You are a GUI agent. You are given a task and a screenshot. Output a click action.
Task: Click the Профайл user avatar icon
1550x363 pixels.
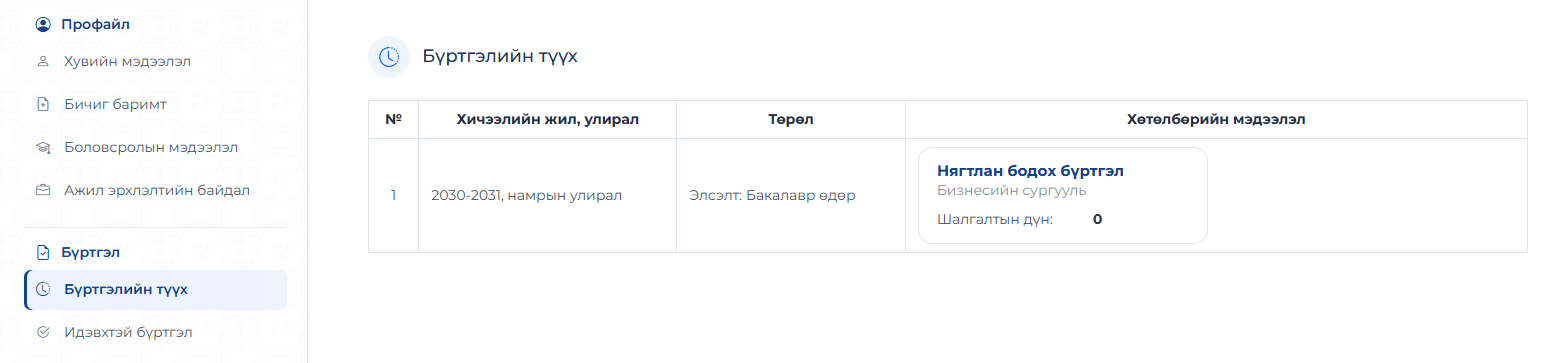[42, 24]
